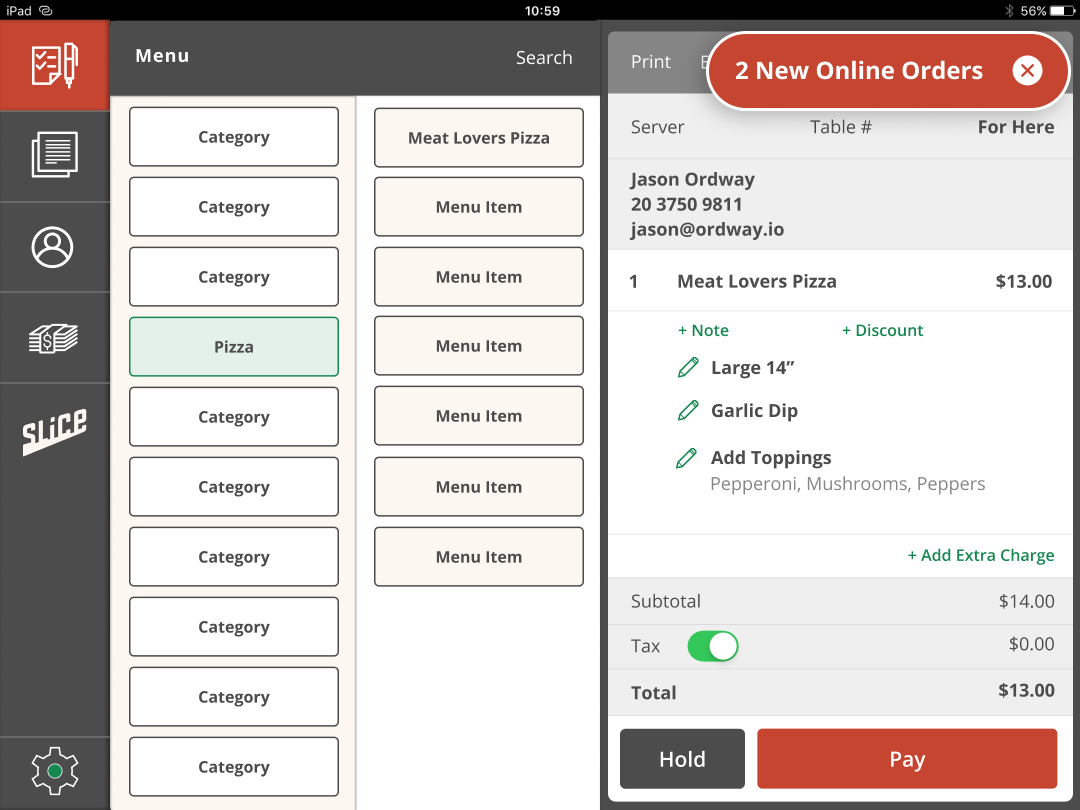The height and width of the screenshot is (810, 1080).
Task: Click the cash payments sidebar icon
Action: tap(55, 338)
